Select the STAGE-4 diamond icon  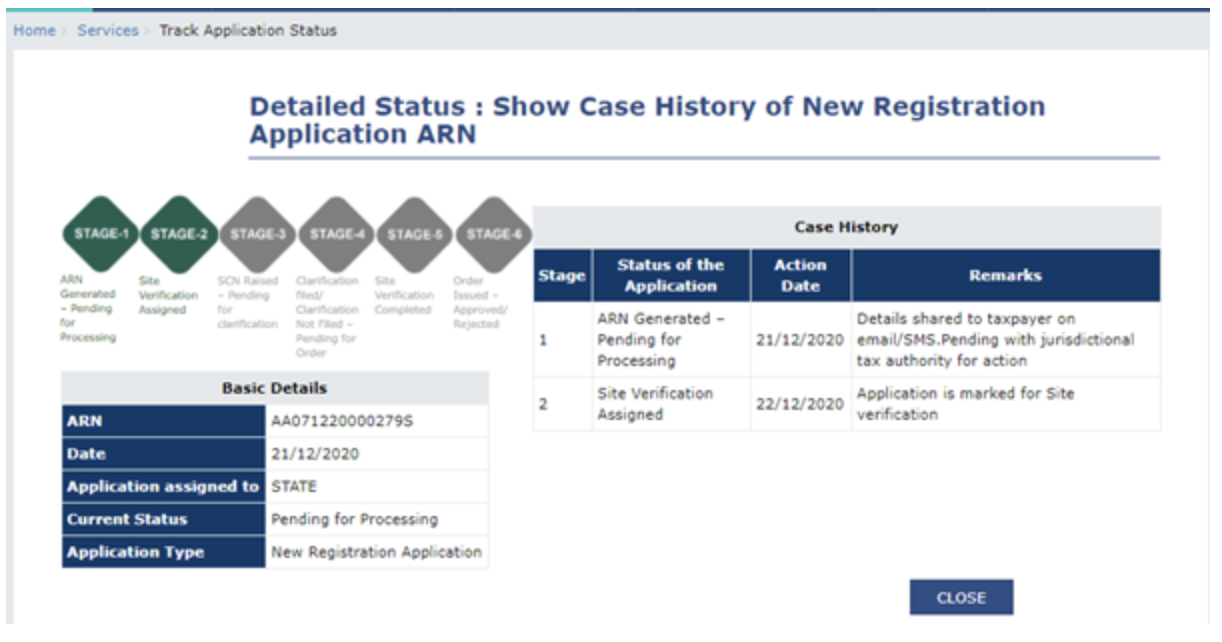pyautogui.click(x=337, y=234)
